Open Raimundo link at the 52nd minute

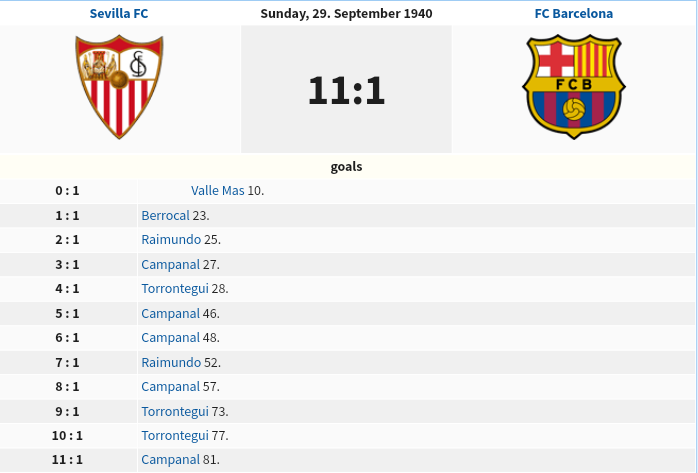pyautogui.click(x=171, y=362)
